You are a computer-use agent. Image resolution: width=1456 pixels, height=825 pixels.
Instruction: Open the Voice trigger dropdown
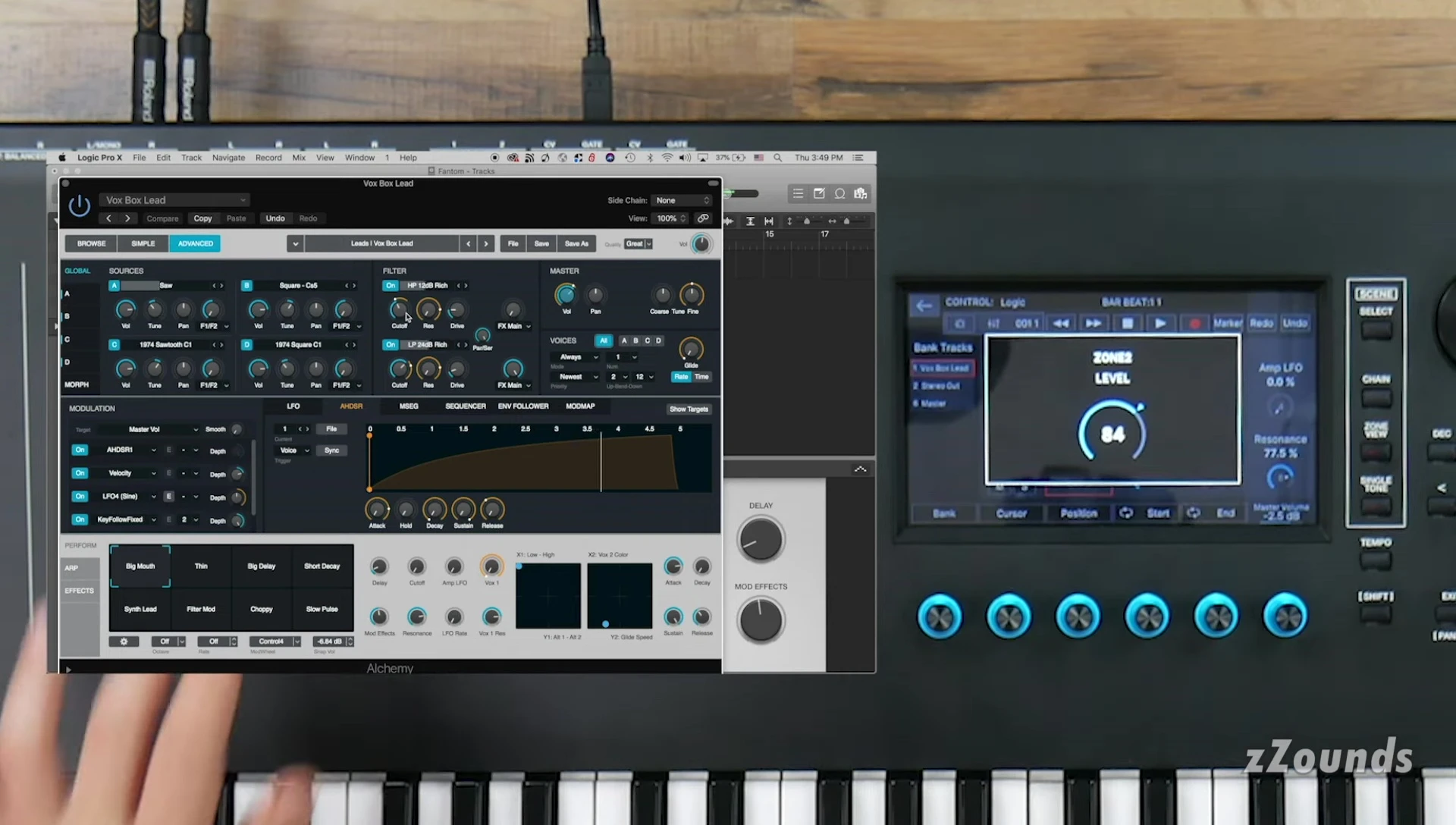(293, 450)
